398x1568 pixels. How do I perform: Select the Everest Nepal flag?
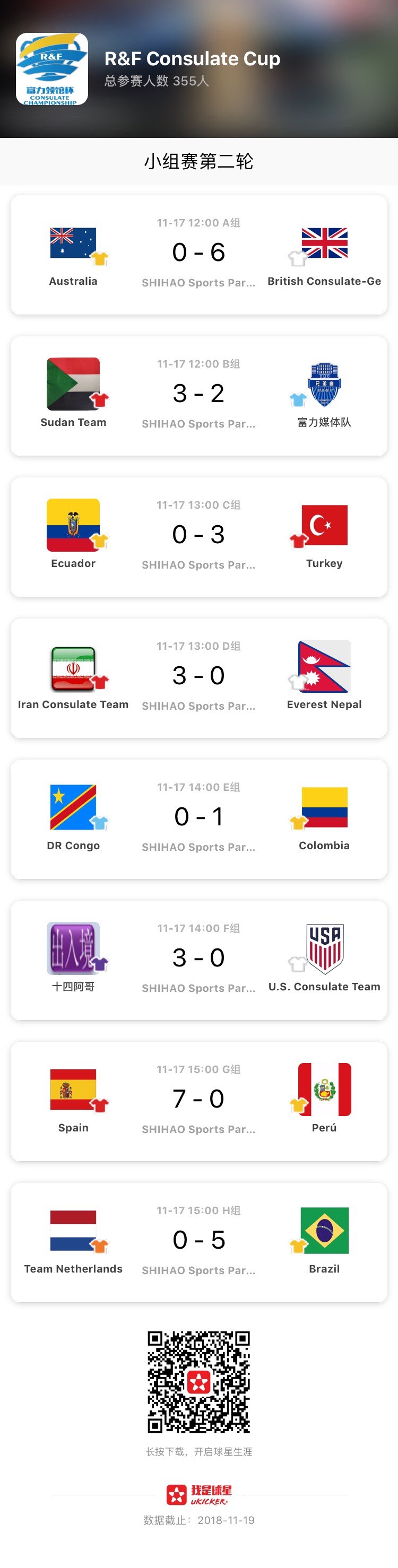click(x=324, y=666)
